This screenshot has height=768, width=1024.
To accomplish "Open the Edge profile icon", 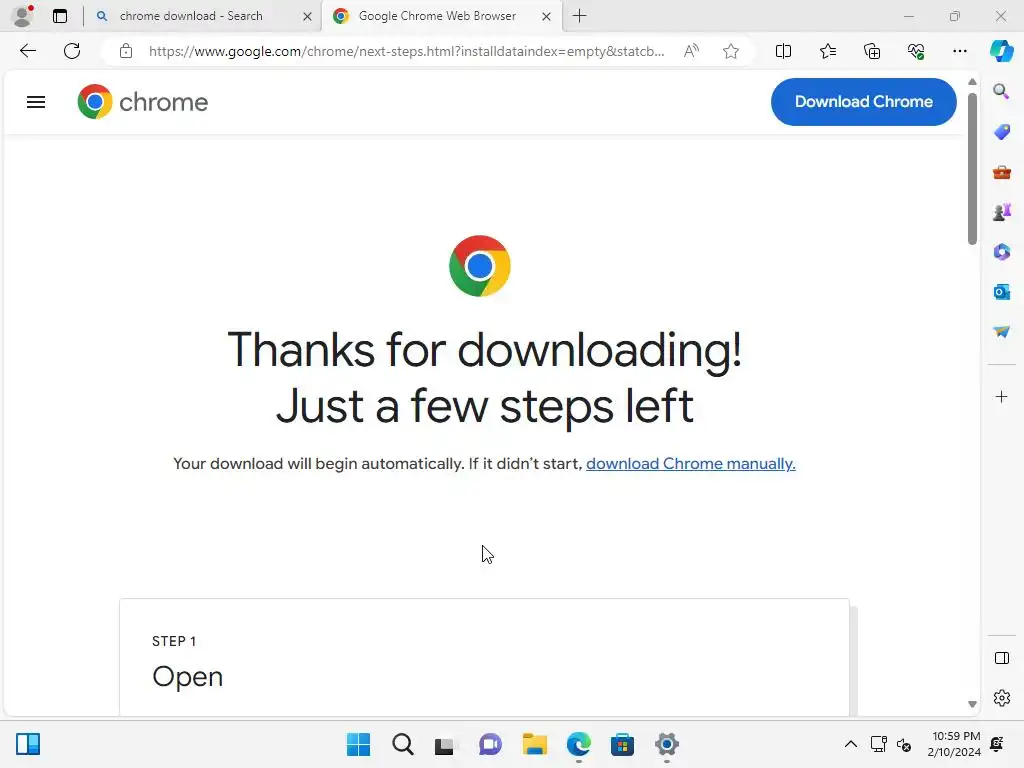I will click(24, 16).
